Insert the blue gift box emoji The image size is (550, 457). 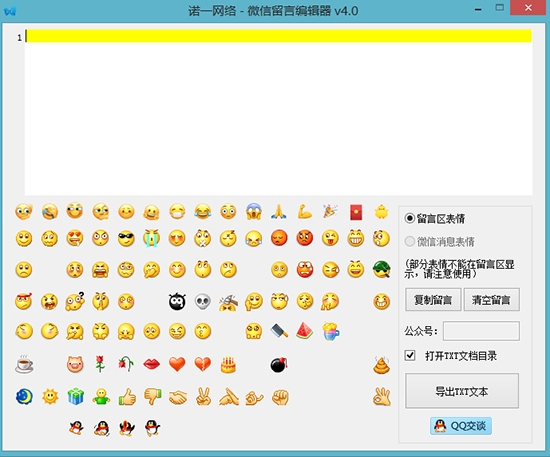click(75, 397)
